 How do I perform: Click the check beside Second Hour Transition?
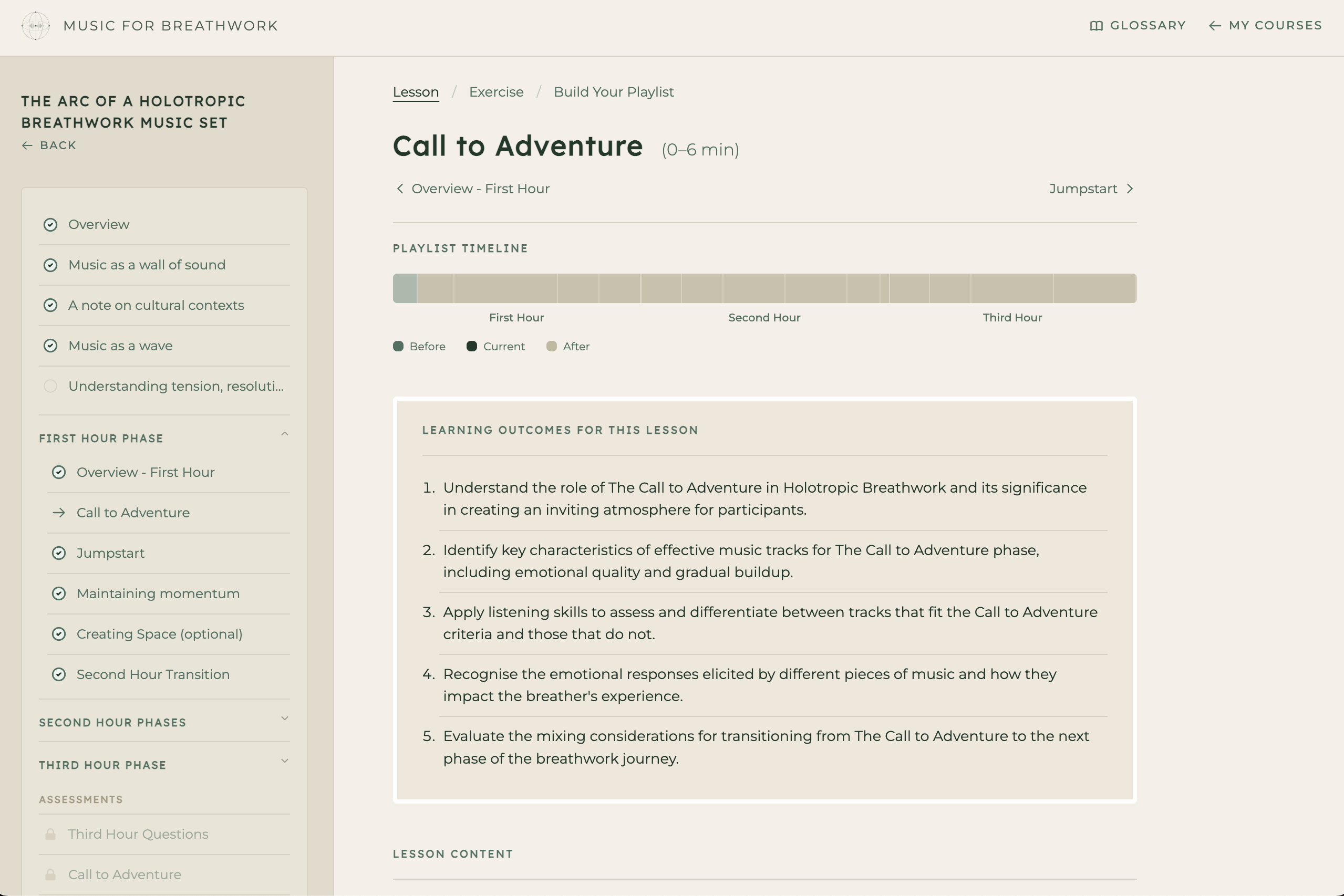click(59, 675)
